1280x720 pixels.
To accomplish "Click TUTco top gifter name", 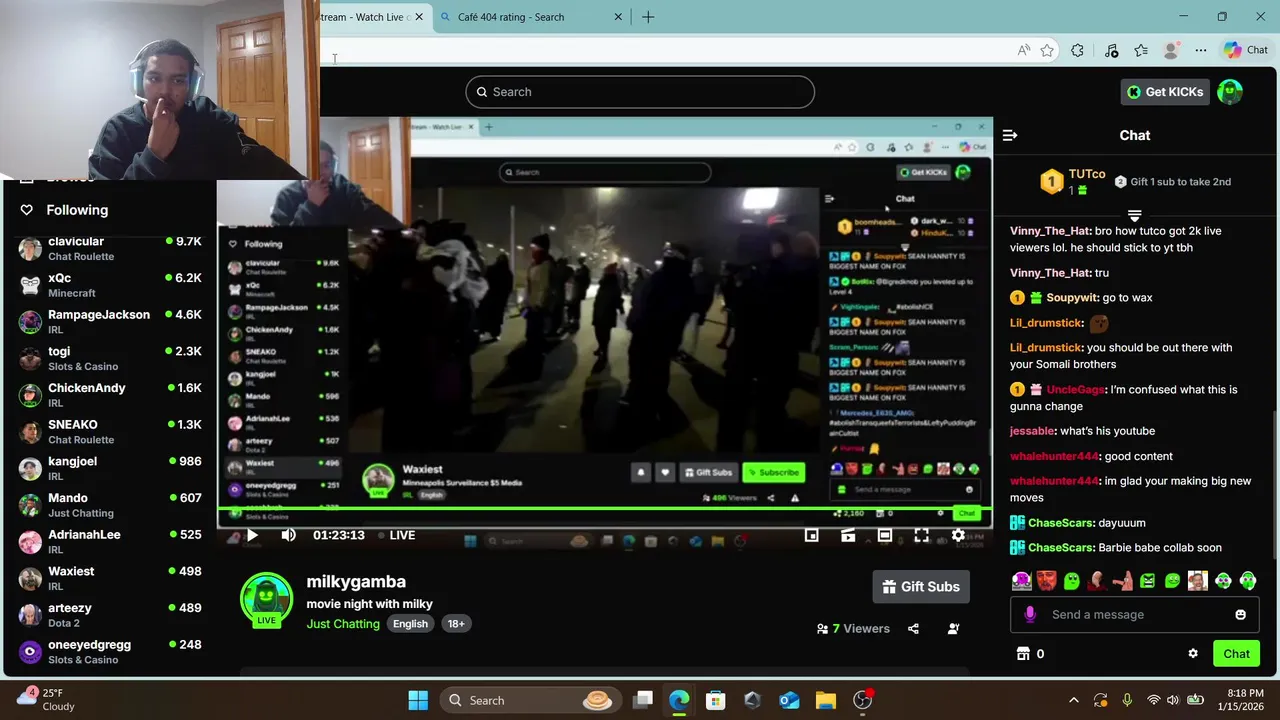I will (x=1087, y=174).
